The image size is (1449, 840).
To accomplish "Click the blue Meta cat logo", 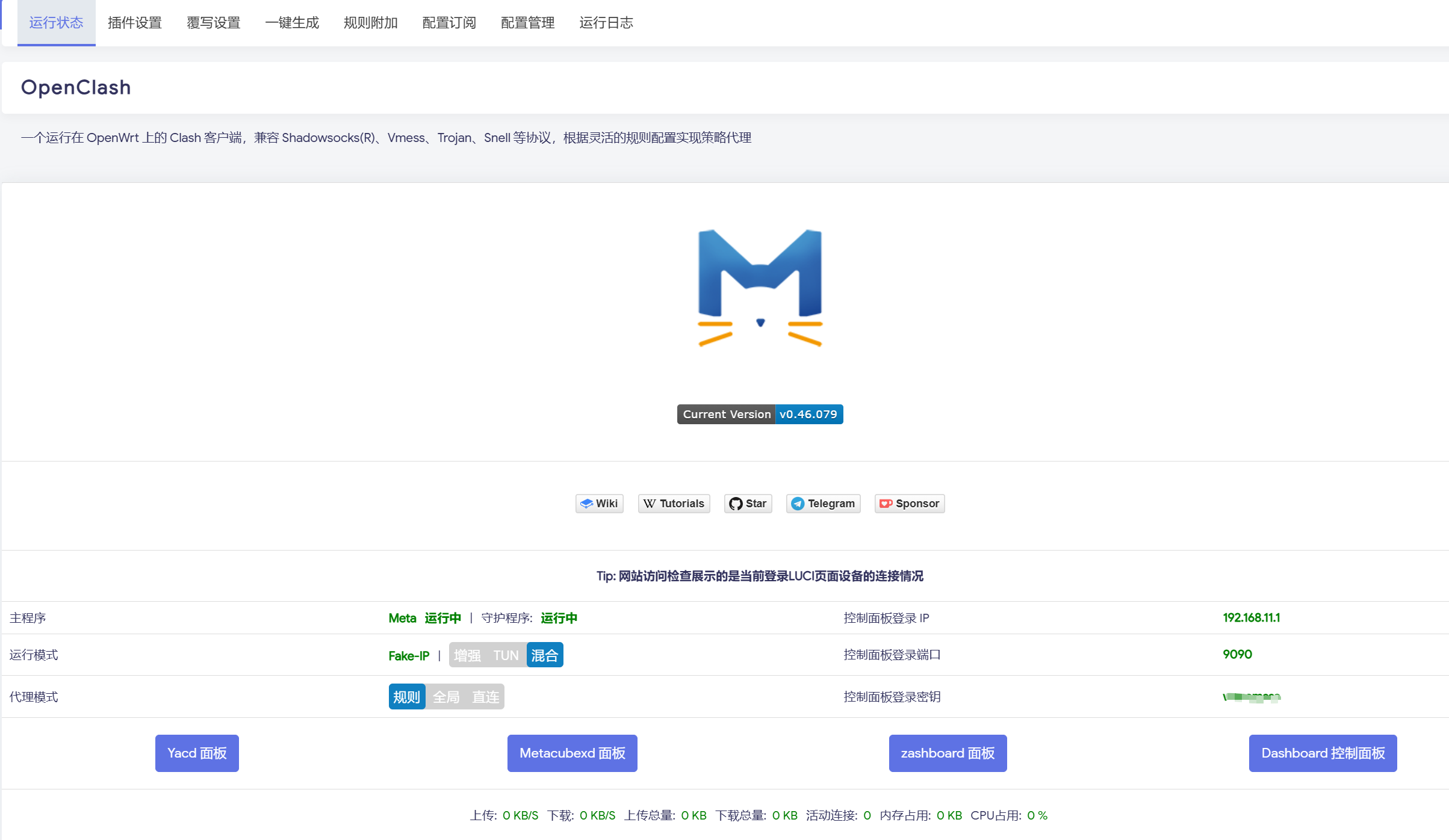I will pos(760,288).
